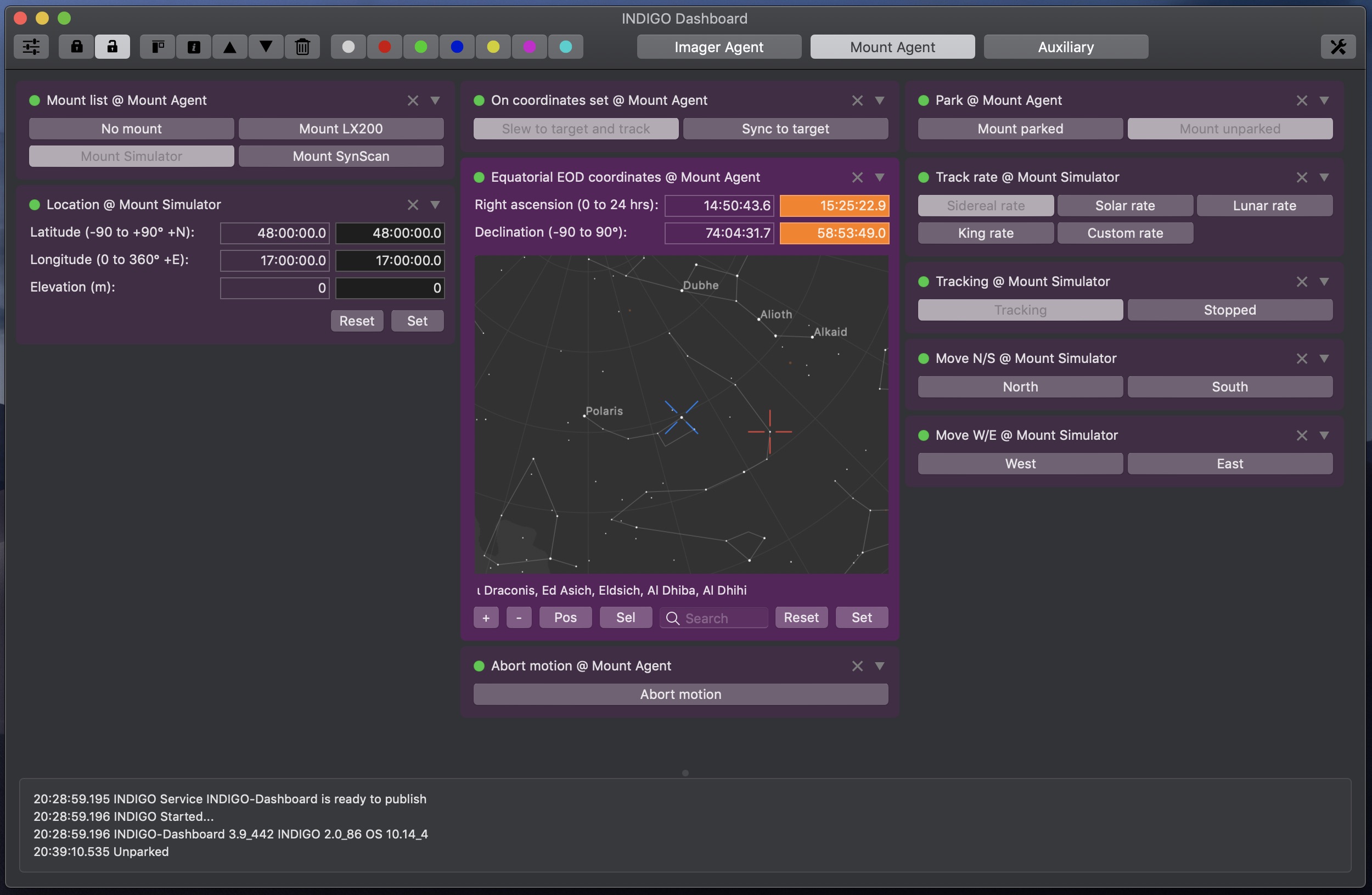Close the Track rate panel
This screenshot has width=1372, height=895.
(1302, 177)
